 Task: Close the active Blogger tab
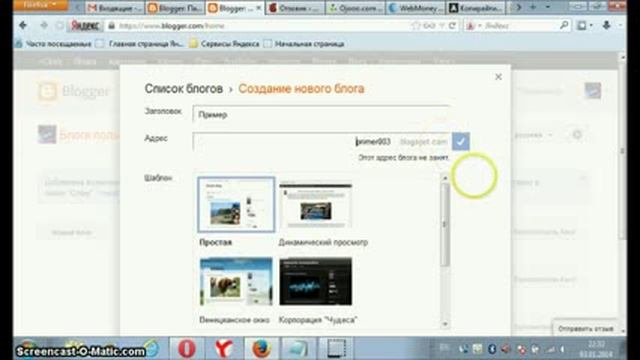point(258,8)
